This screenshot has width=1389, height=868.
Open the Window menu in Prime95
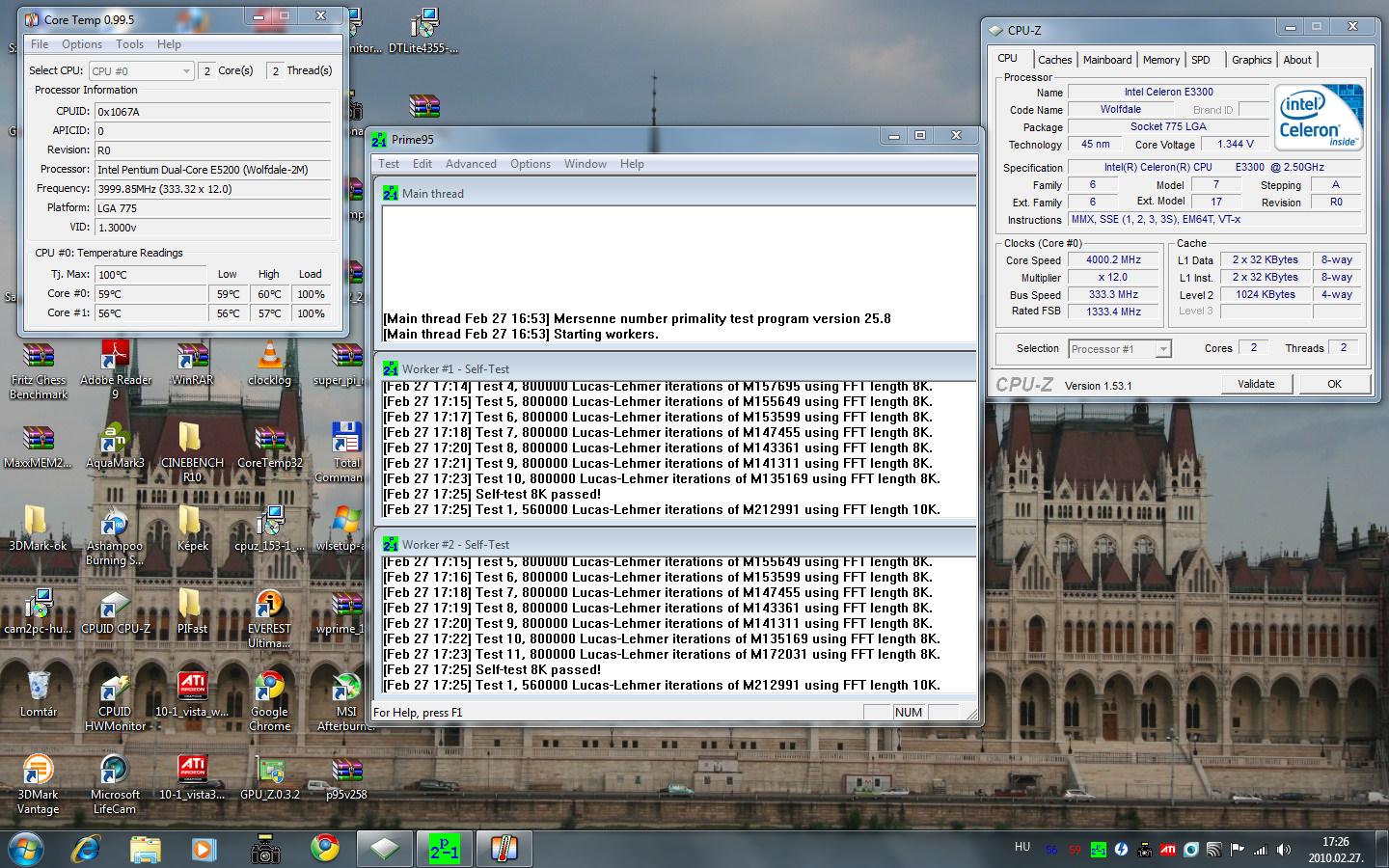tap(586, 164)
